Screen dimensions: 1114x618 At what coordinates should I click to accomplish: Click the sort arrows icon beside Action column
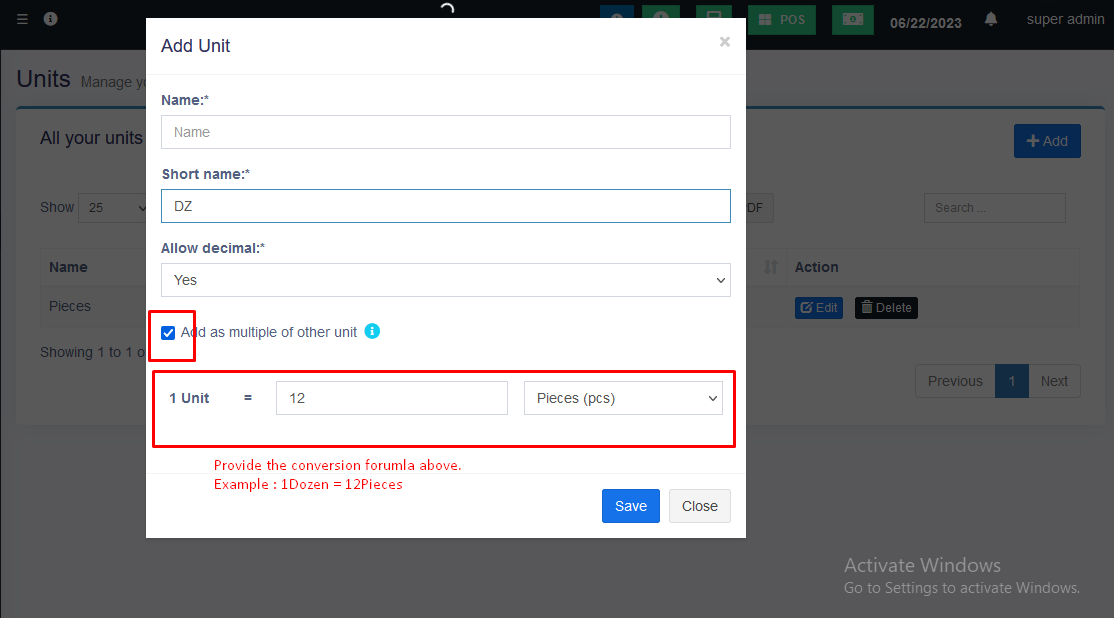tap(770, 267)
